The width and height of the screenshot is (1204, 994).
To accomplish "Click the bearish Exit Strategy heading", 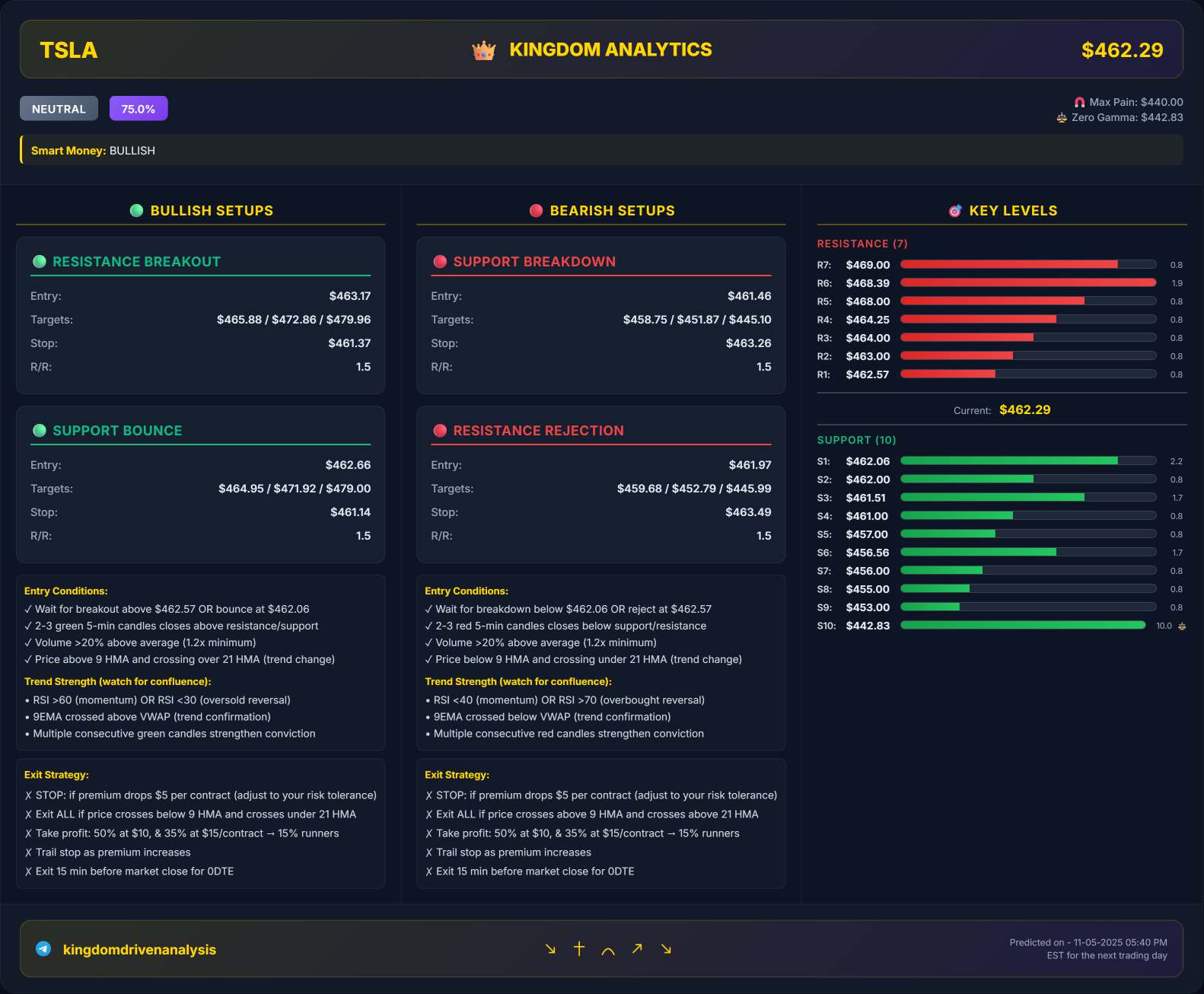I will click(x=457, y=775).
